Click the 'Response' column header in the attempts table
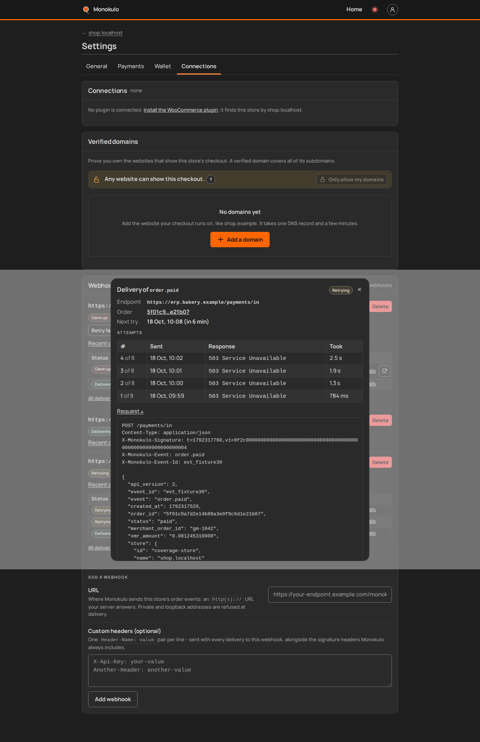The image size is (480, 742). (222, 346)
